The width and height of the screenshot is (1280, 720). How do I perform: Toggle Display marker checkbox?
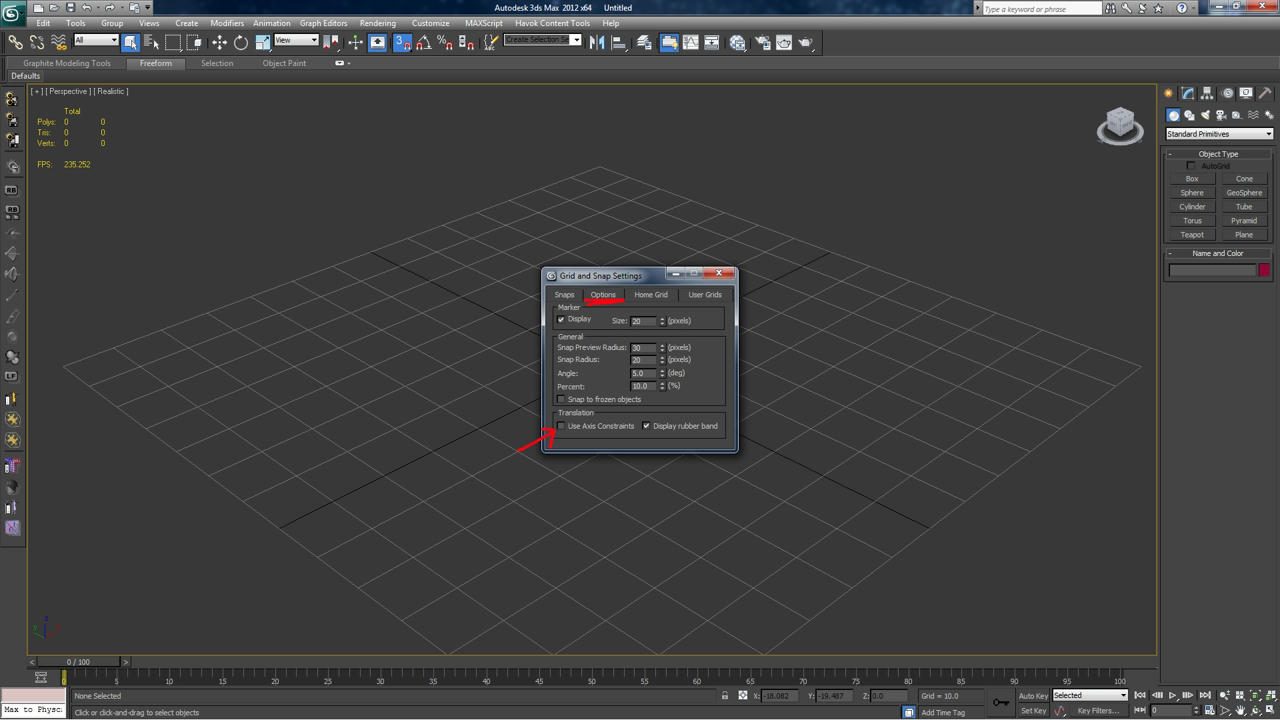point(561,320)
